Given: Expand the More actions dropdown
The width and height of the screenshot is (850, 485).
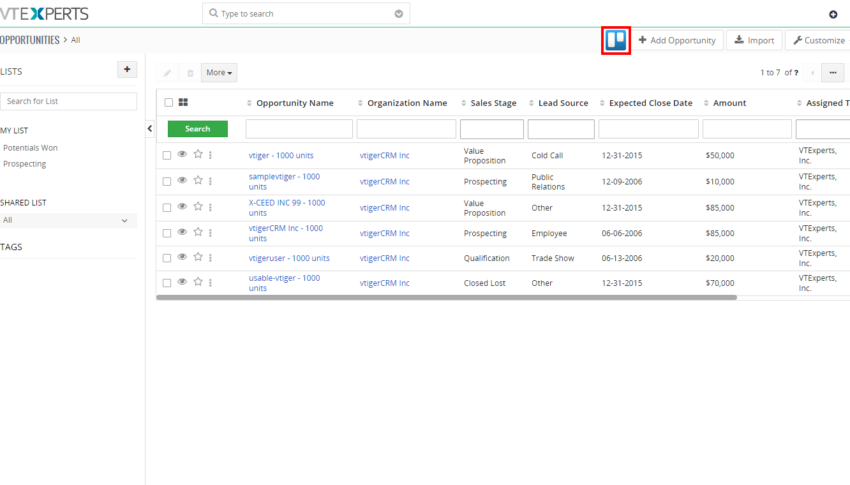Looking at the screenshot, I should (219, 73).
